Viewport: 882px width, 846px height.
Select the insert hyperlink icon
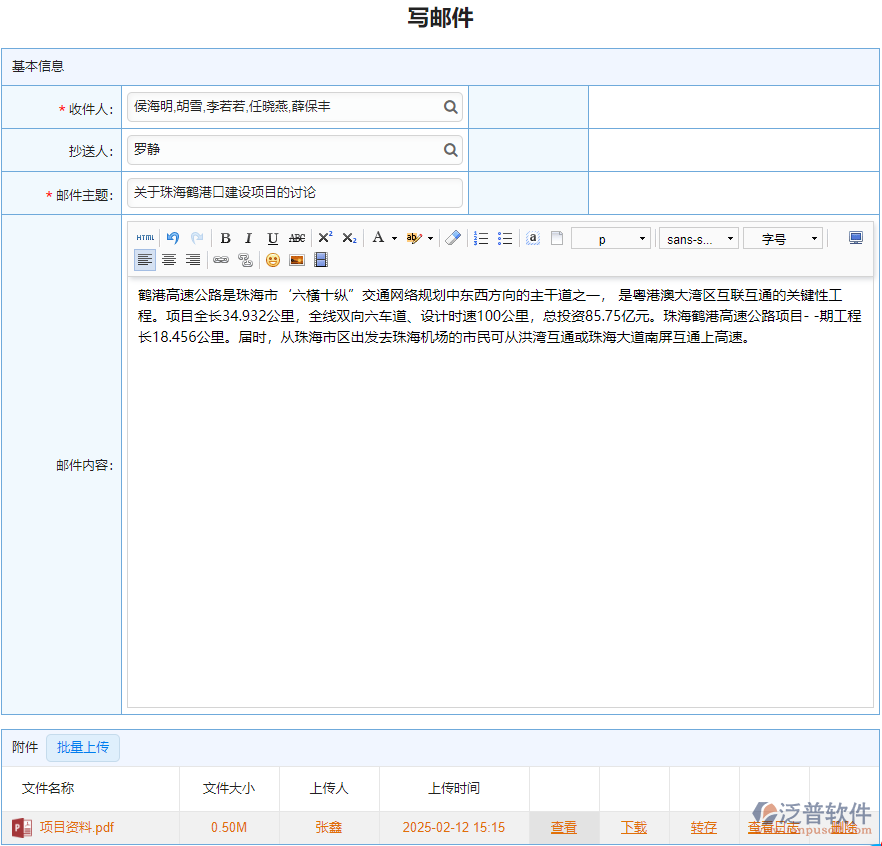click(x=222, y=260)
